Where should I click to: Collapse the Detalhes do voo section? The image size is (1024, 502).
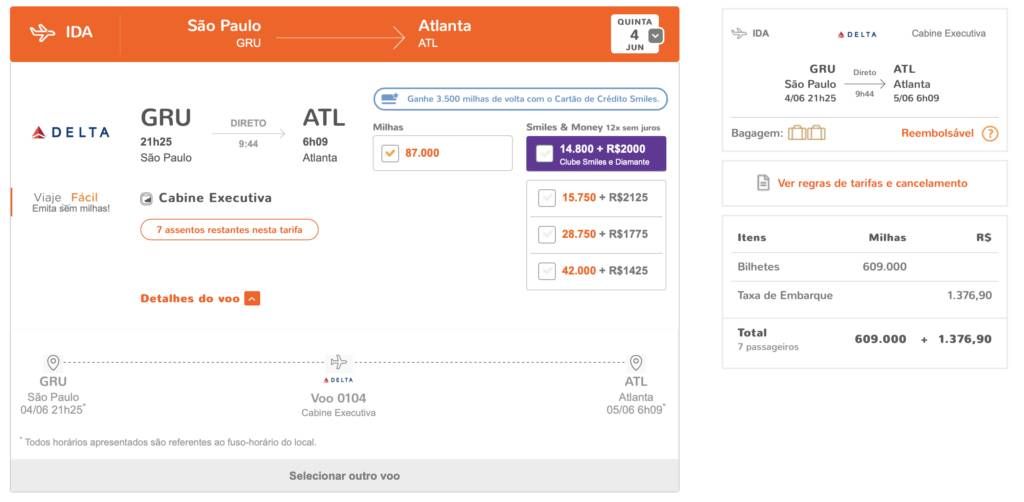[252, 298]
